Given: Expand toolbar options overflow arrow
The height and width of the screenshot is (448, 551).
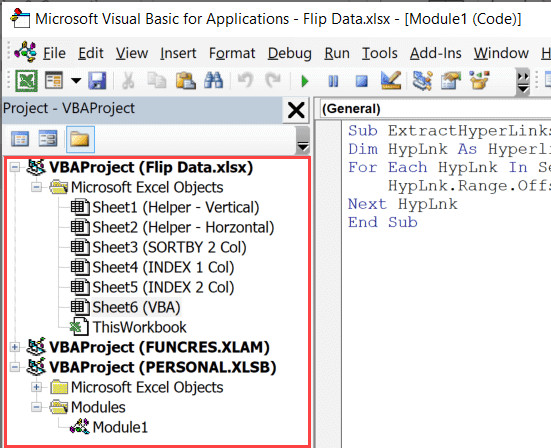Looking at the screenshot, I should click(x=523, y=82).
